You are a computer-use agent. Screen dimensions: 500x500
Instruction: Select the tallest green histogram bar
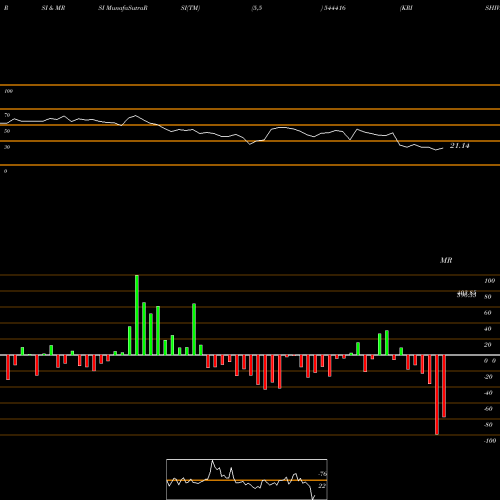[137, 315]
